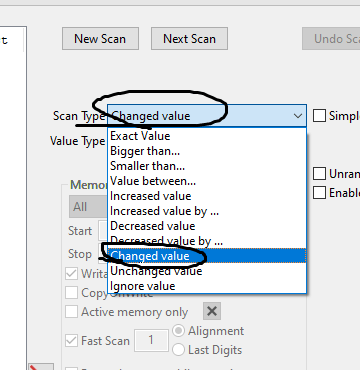Viewport: 360px width, 370px height.
Task: Toggle the Writable checkbox
Action: 71,274
